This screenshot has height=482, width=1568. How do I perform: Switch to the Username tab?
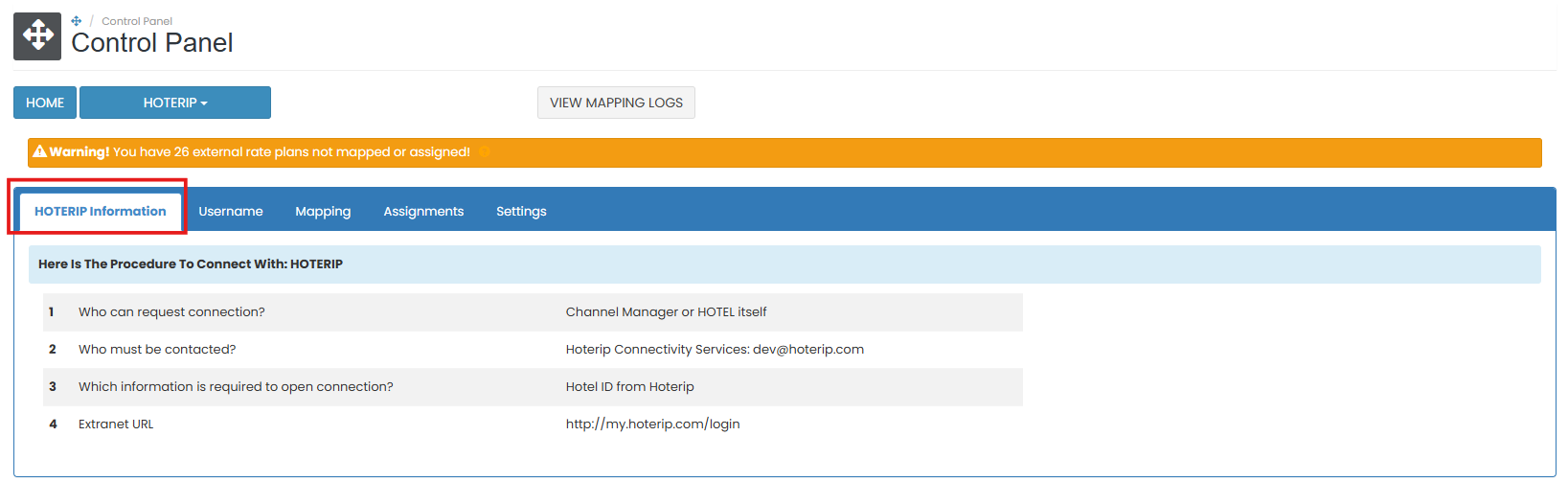(231, 211)
